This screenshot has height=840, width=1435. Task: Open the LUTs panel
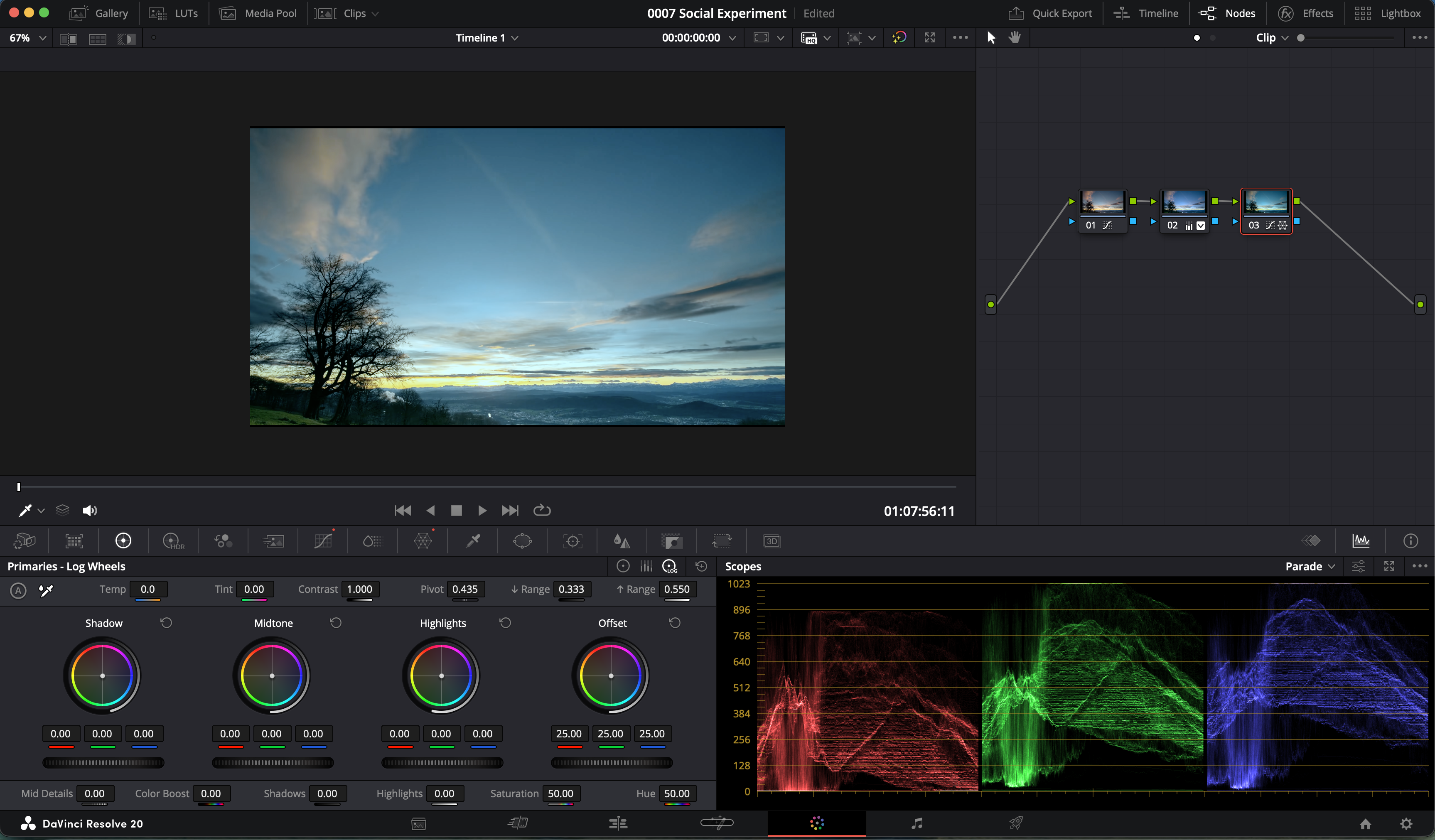pos(173,13)
